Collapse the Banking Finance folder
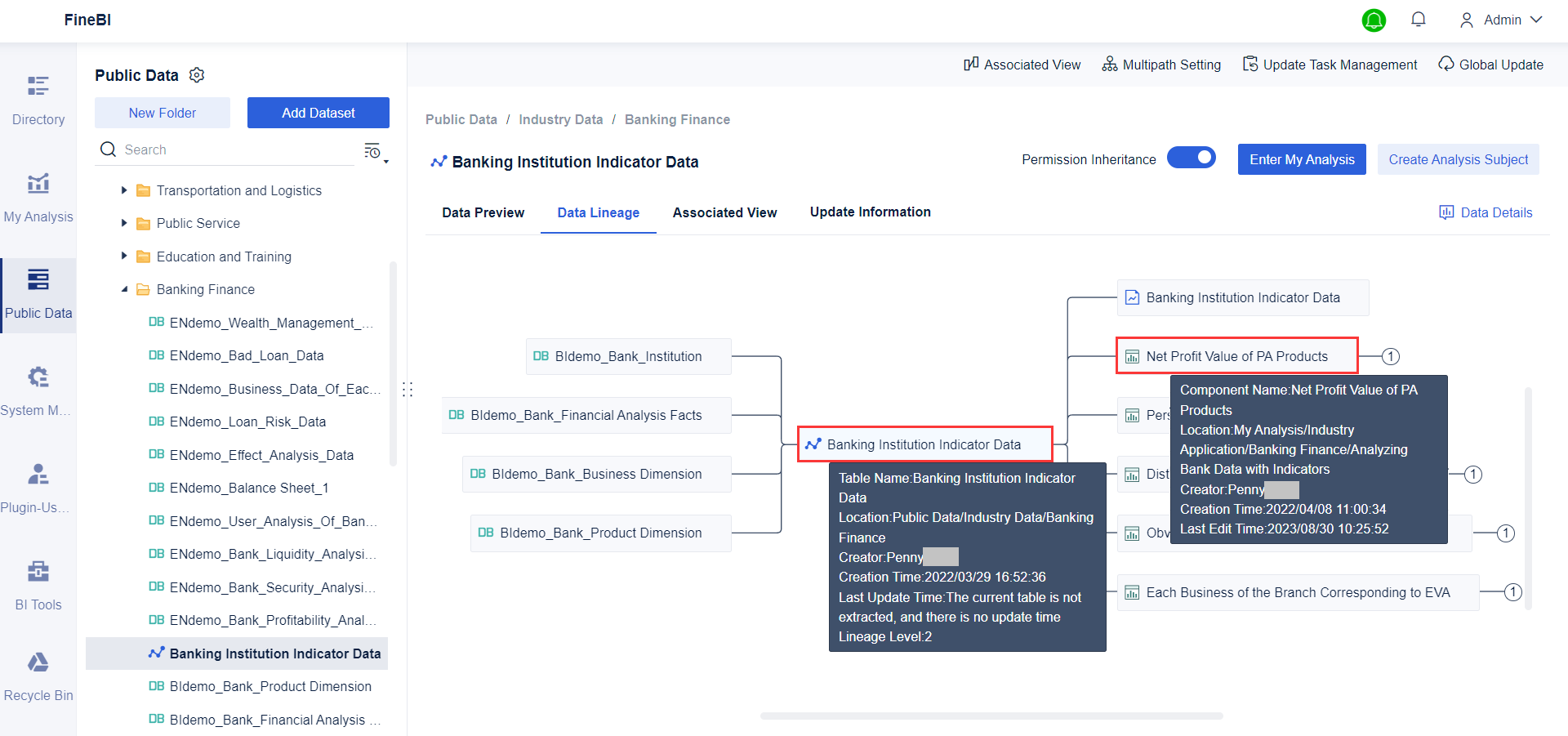The width and height of the screenshot is (1568, 736). [124, 289]
